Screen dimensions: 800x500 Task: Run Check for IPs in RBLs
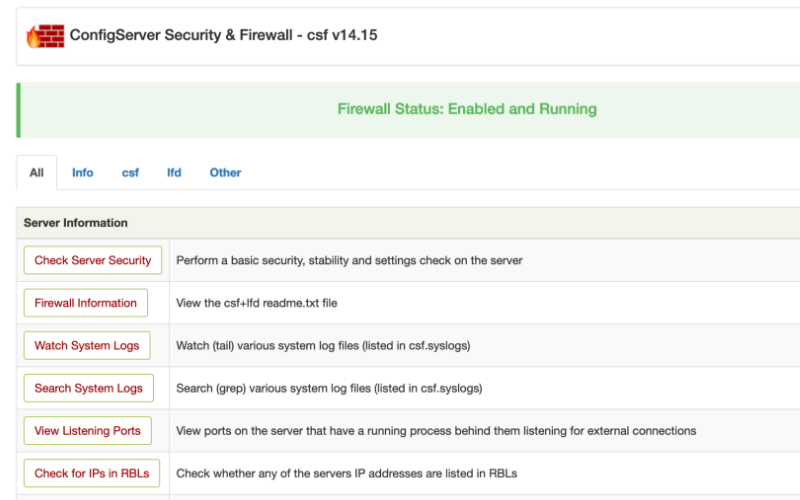coord(92,473)
